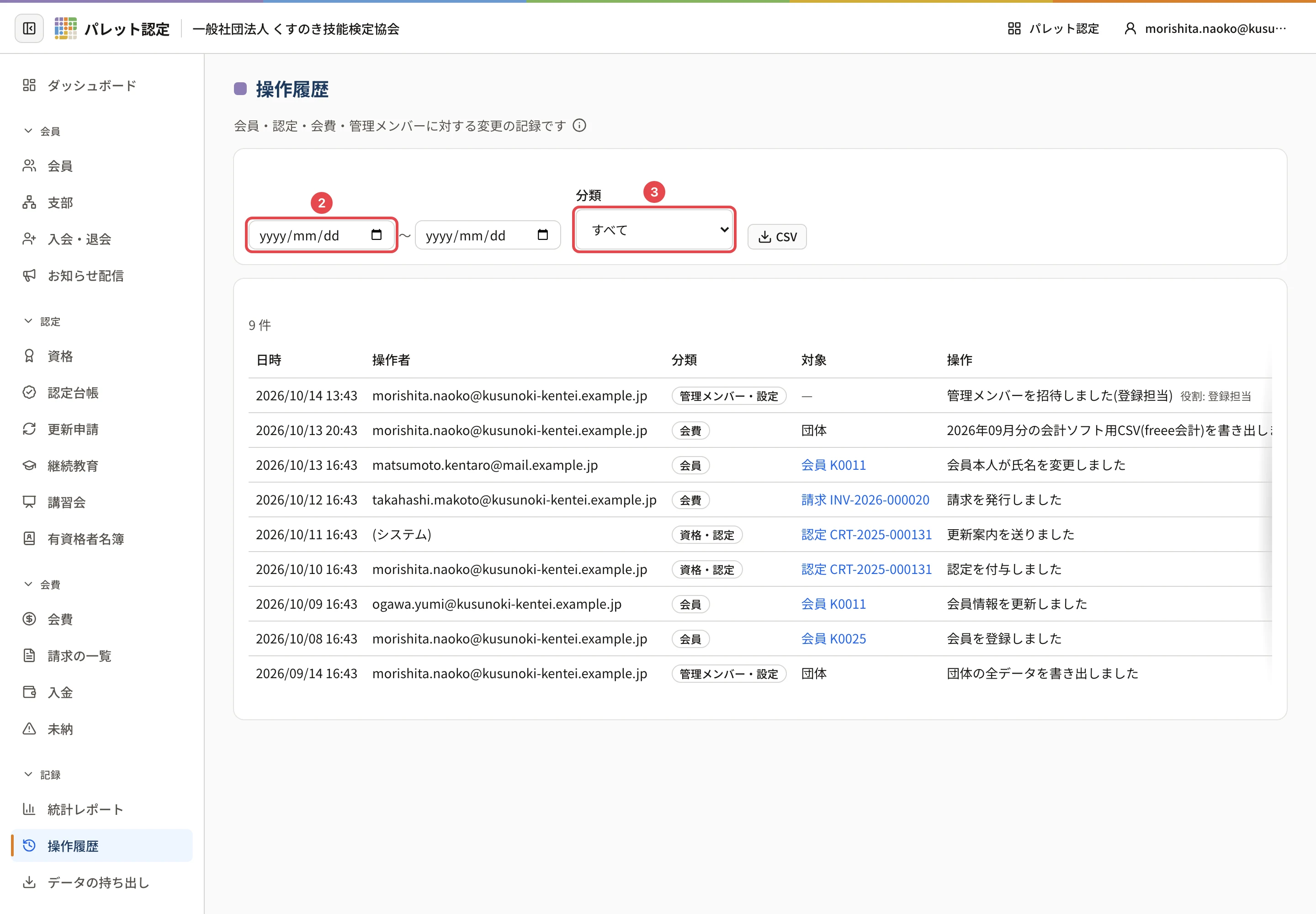
Task: Click the 入金 wallet icon
Action: 29,692
